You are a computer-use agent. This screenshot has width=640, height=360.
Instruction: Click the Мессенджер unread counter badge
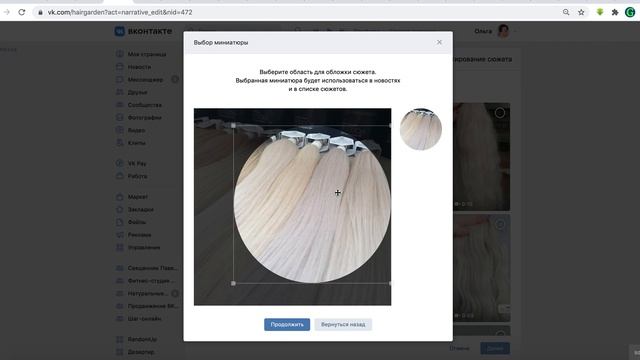(x=175, y=79)
